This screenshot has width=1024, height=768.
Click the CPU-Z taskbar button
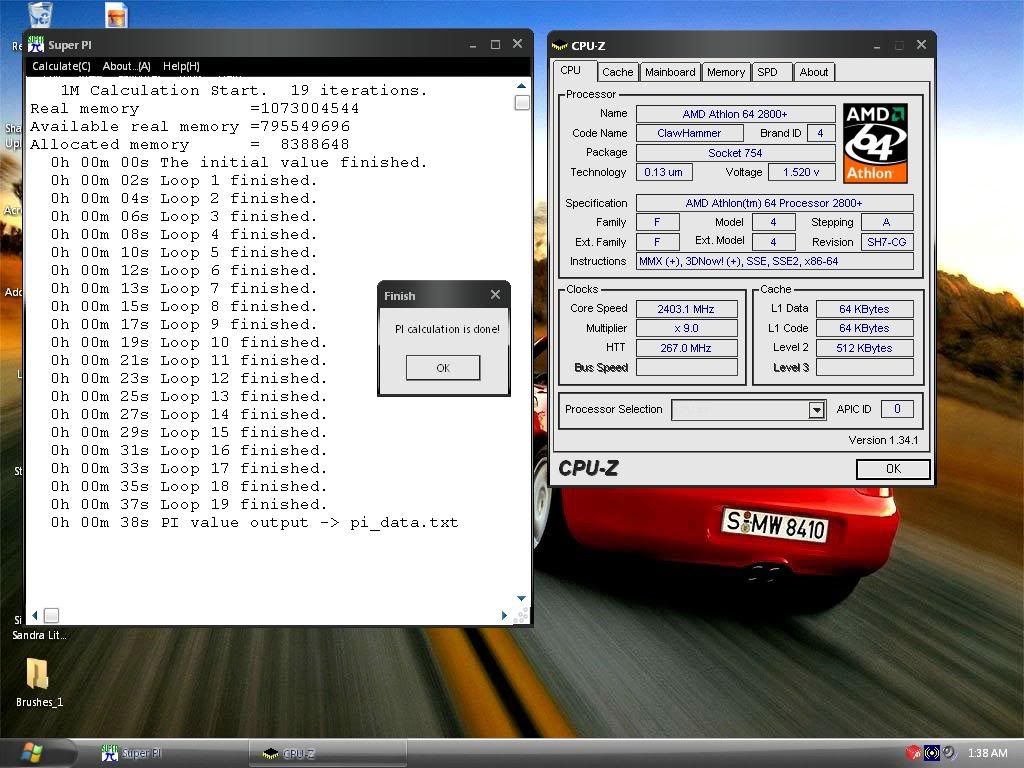coord(328,754)
